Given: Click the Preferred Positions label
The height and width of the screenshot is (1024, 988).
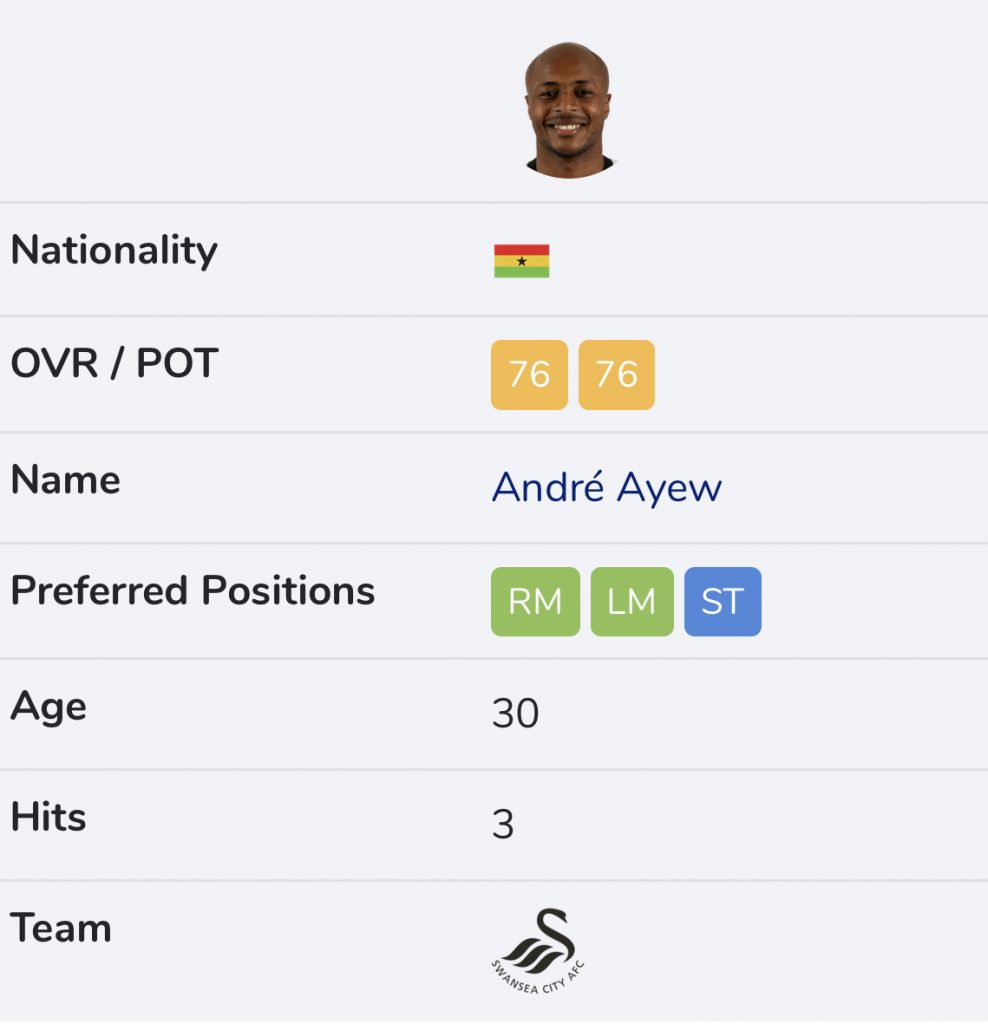Looking at the screenshot, I should [193, 592].
